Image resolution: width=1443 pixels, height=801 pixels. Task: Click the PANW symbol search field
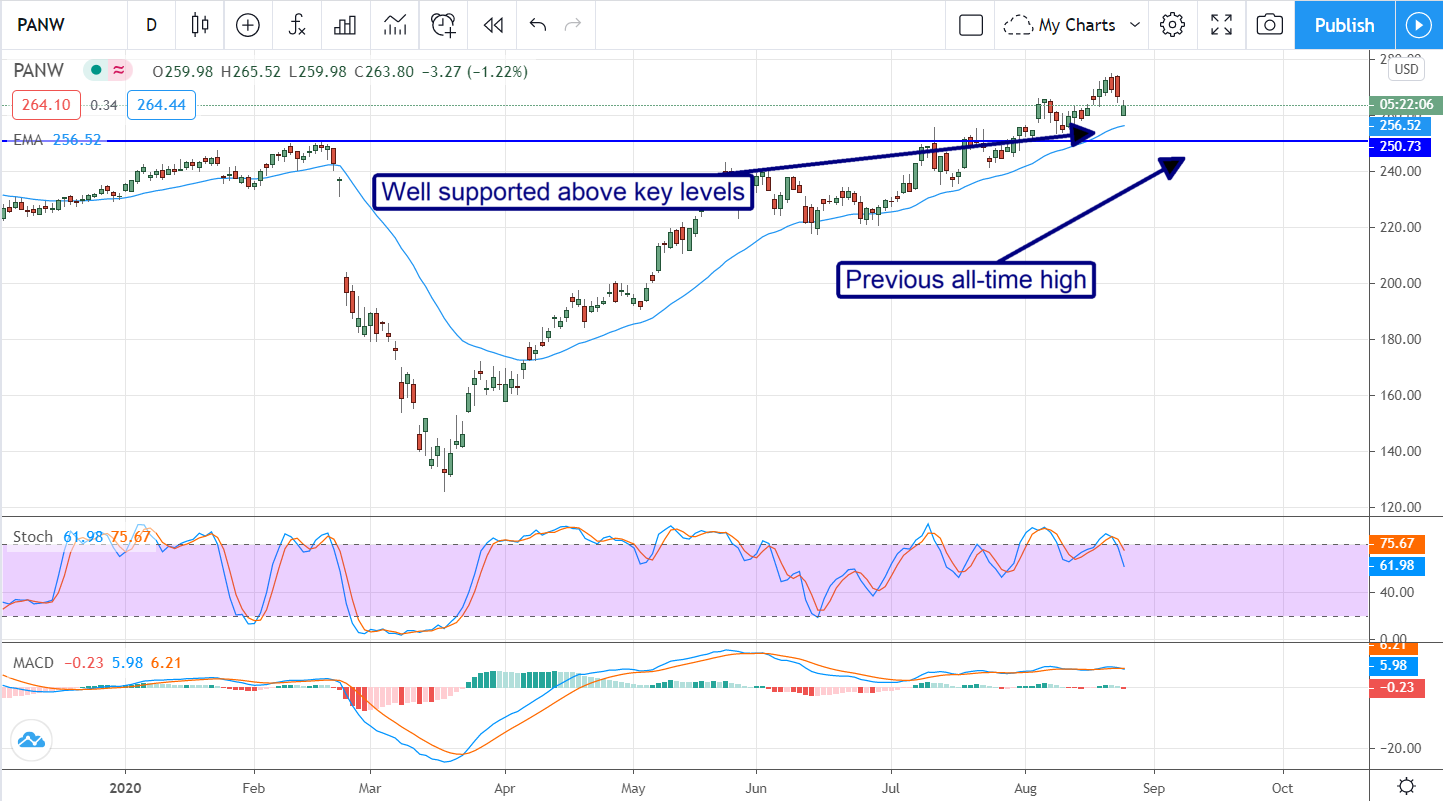coord(60,25)
